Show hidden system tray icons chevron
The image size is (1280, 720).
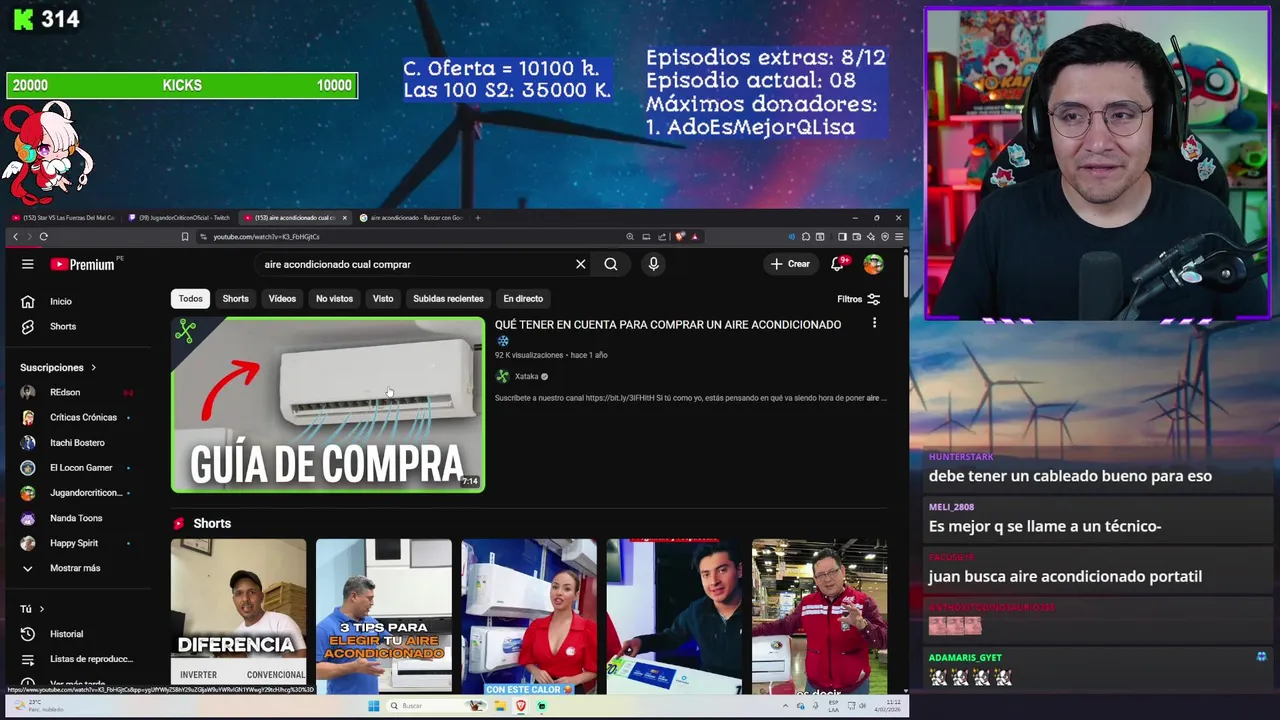click(786, 706)
